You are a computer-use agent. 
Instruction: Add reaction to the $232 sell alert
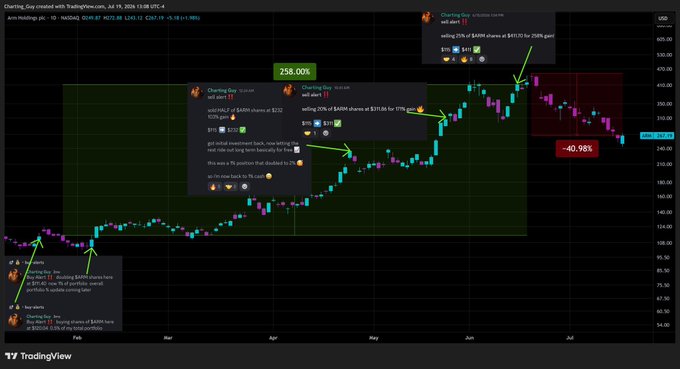[x=244, y=187]
